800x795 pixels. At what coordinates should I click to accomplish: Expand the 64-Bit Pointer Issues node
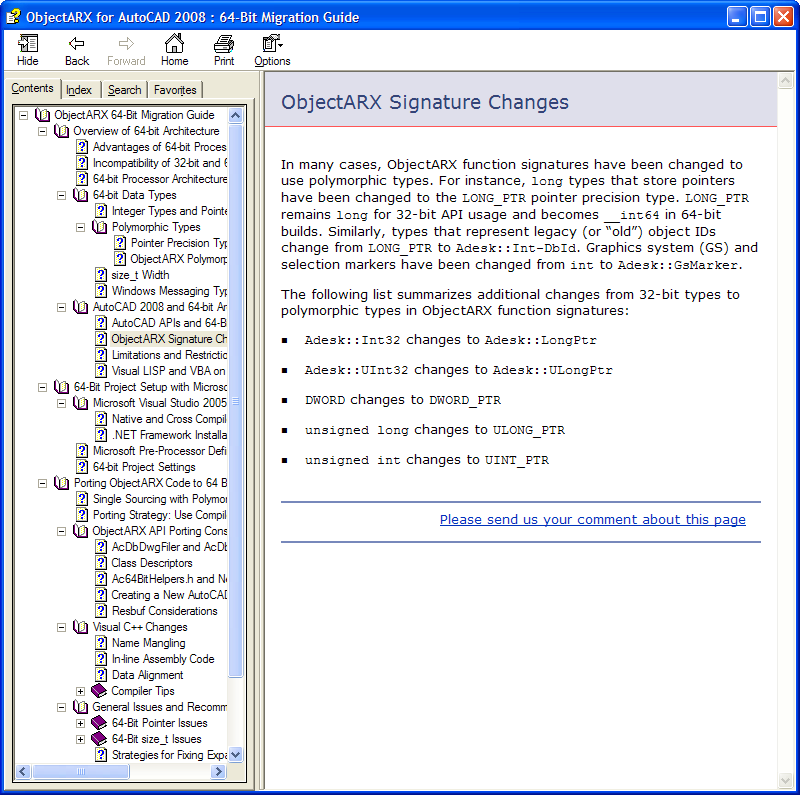click(x=81, y=723)
